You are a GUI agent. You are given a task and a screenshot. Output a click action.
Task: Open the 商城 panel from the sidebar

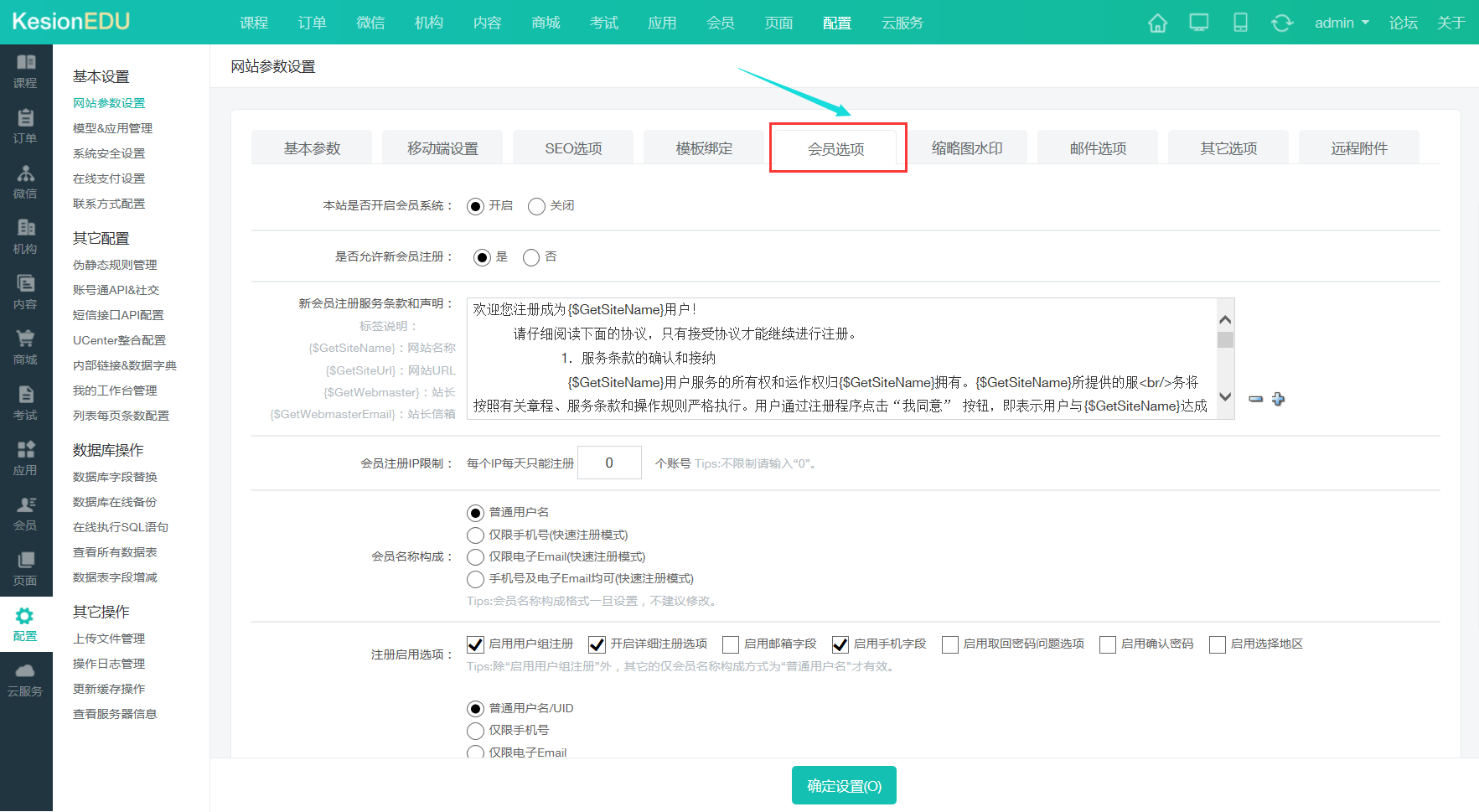[26, 347]
